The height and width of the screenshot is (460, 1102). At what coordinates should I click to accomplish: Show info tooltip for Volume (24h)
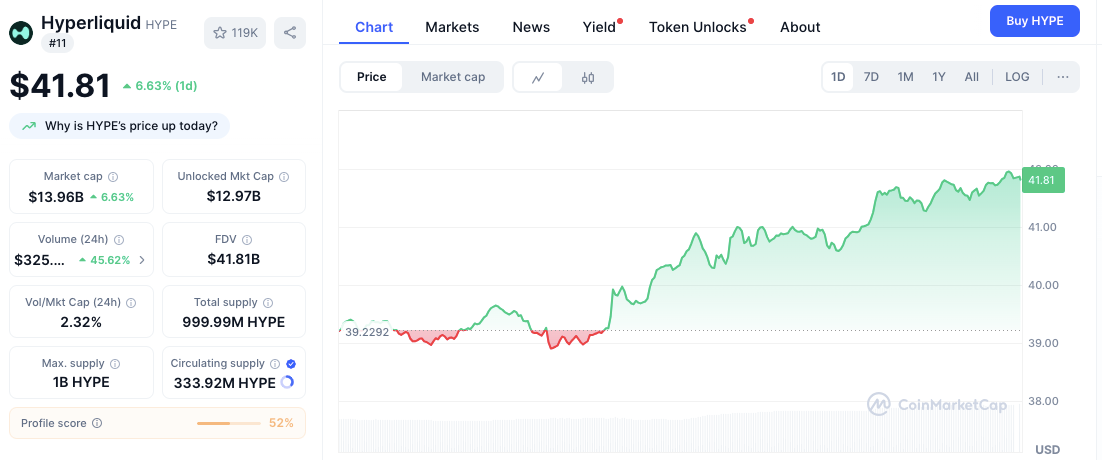(119, 239)
